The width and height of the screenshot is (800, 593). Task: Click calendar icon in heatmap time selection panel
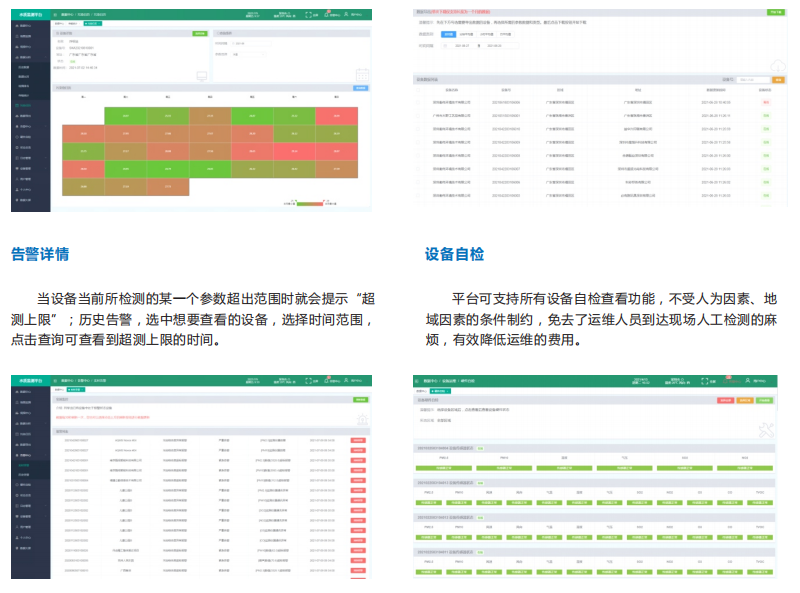362,74
